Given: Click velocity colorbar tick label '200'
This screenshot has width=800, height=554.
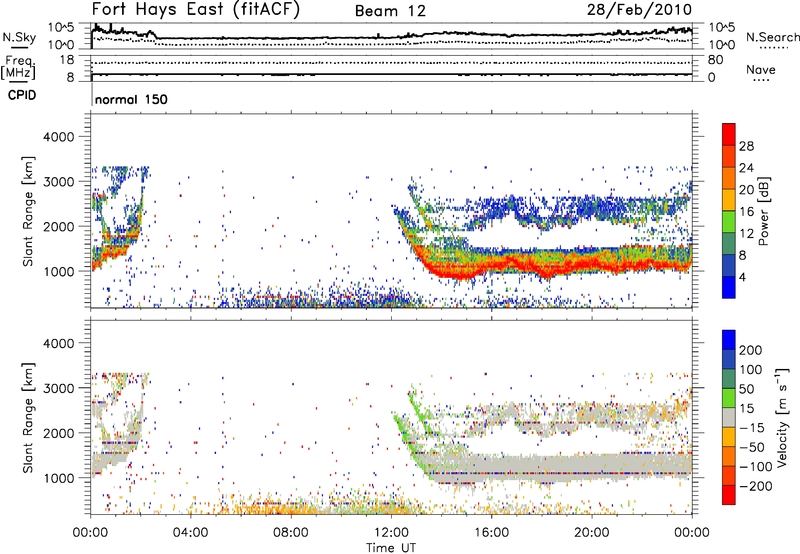Looking at the screenshot, I should (x=751, y=350).
